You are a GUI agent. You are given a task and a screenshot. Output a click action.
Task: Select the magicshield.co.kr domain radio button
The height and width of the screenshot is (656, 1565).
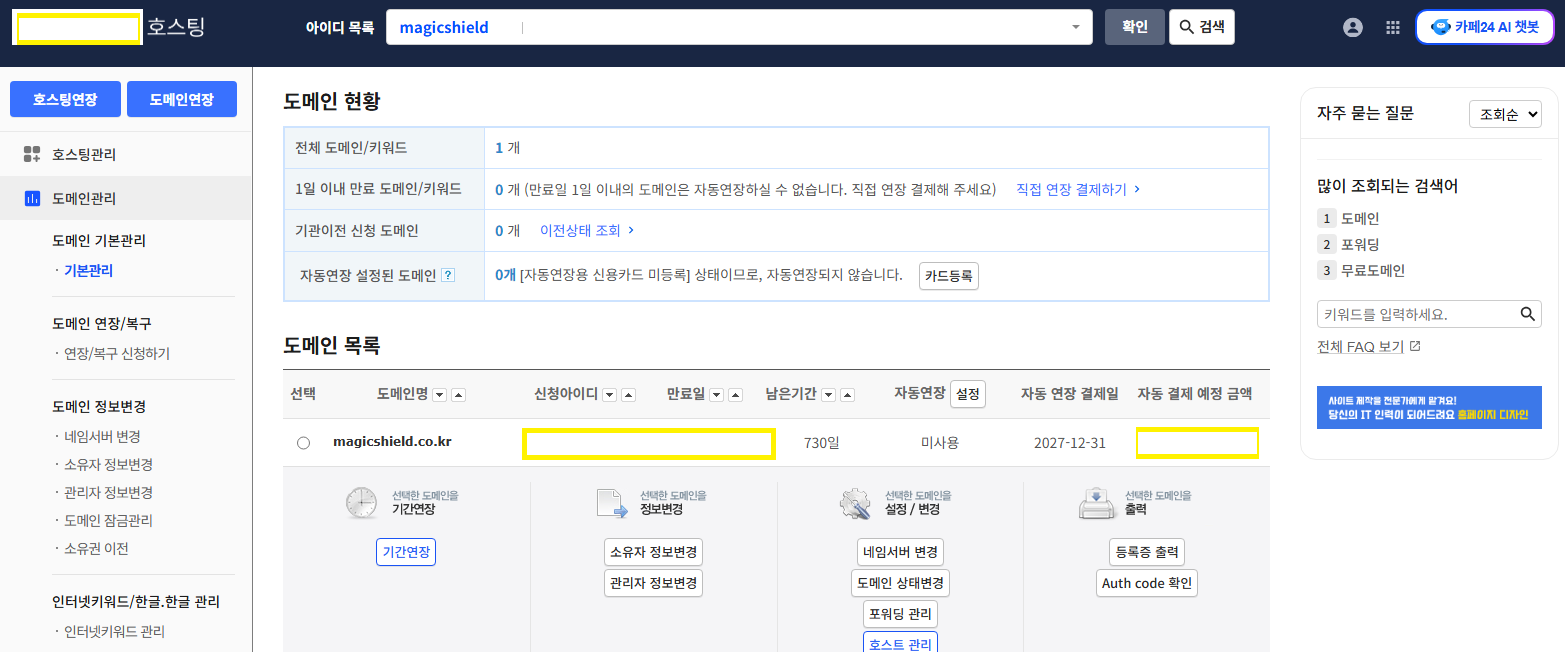tap(303, 442)
